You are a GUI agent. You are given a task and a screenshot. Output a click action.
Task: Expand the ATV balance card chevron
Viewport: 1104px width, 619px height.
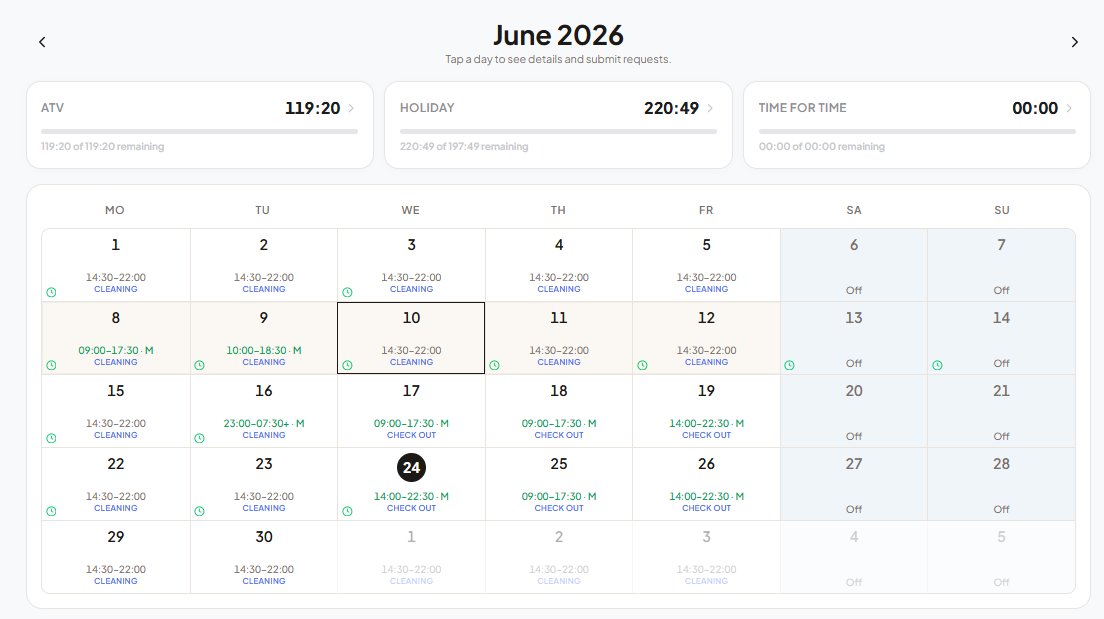tap(351, 108)
